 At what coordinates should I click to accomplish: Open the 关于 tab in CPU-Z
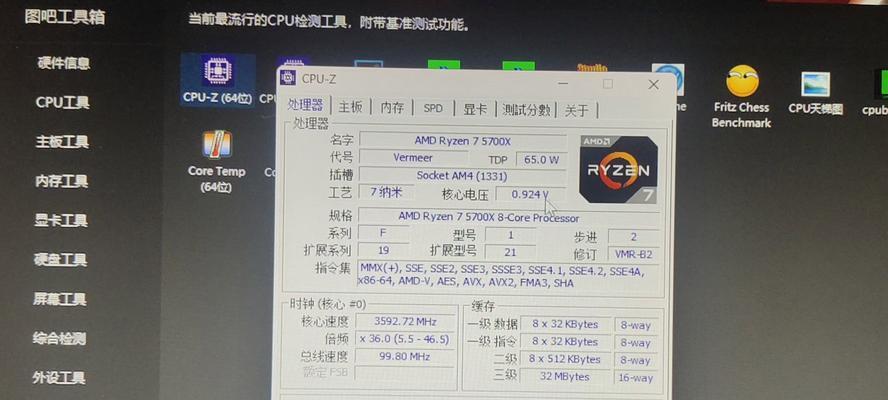(x=577, y=110)
